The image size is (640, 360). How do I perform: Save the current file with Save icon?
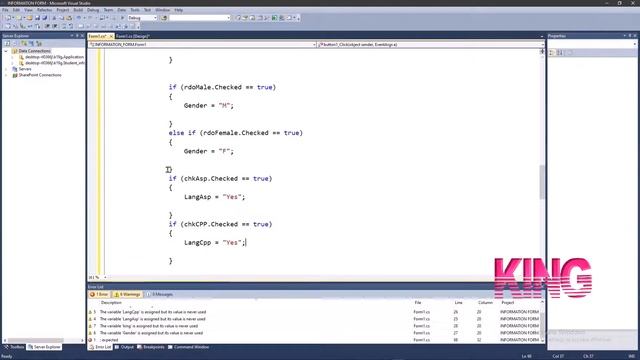[x=37, y=18]
